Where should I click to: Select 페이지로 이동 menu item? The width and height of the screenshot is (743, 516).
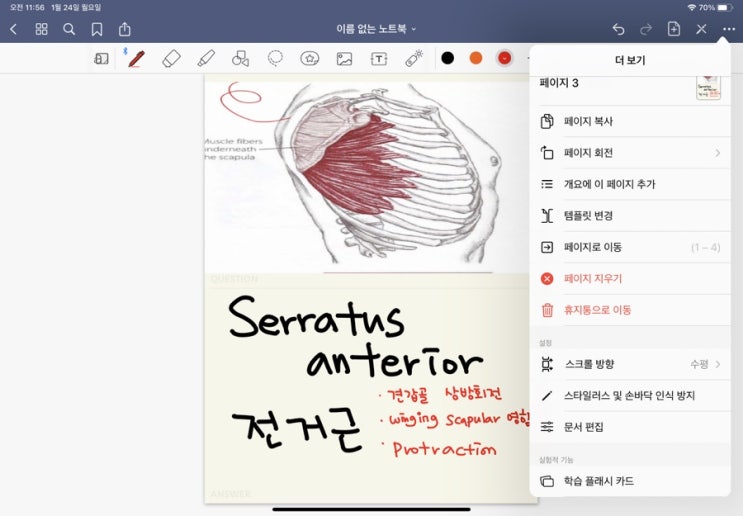point(630,247)
